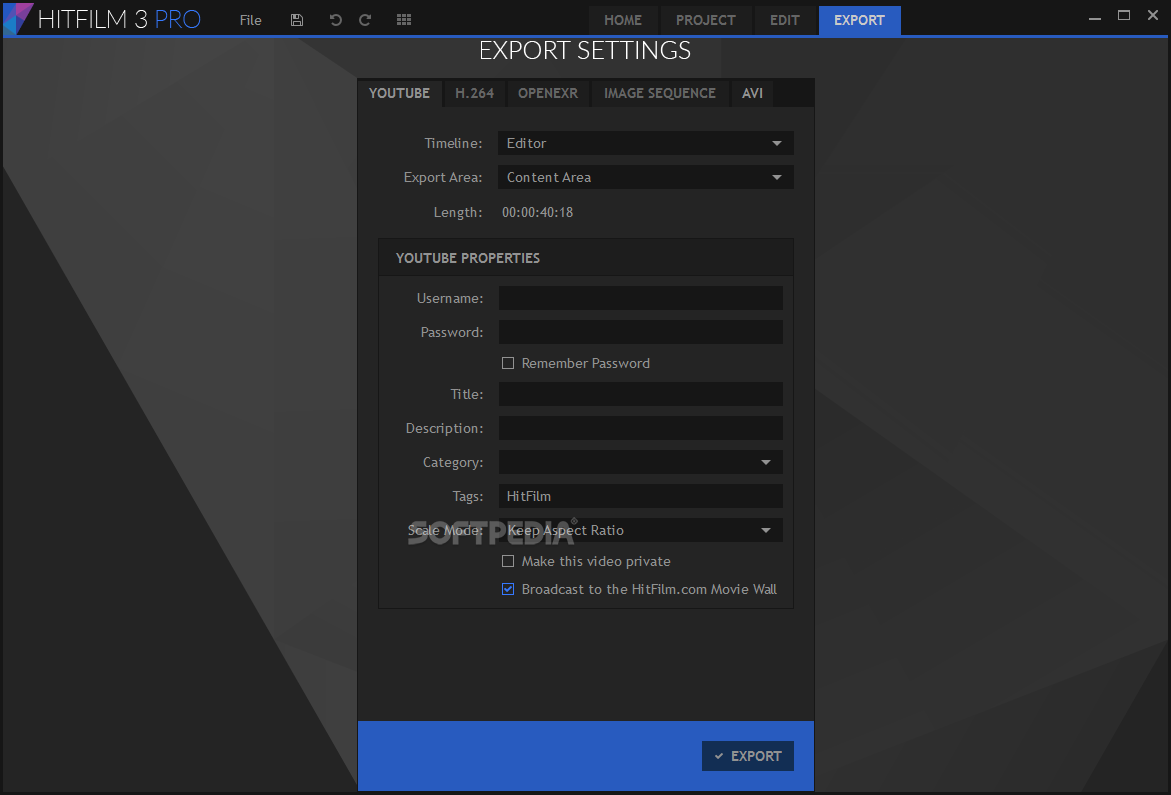Screen dimensions: 1171x795
Task: Click the EXPORT SETTINGS heading
Action: (585, 51)
